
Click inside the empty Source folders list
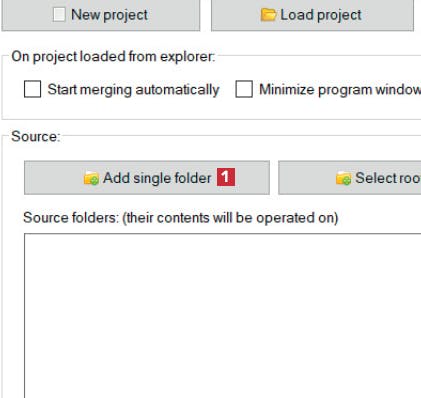point(223,316)
